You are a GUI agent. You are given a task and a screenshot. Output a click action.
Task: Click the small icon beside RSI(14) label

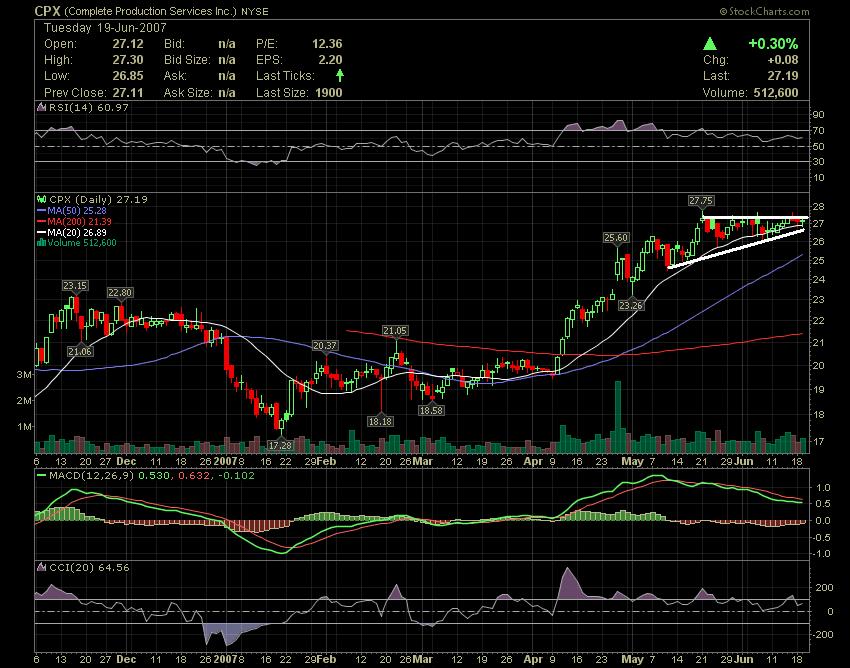click(41, 107)
